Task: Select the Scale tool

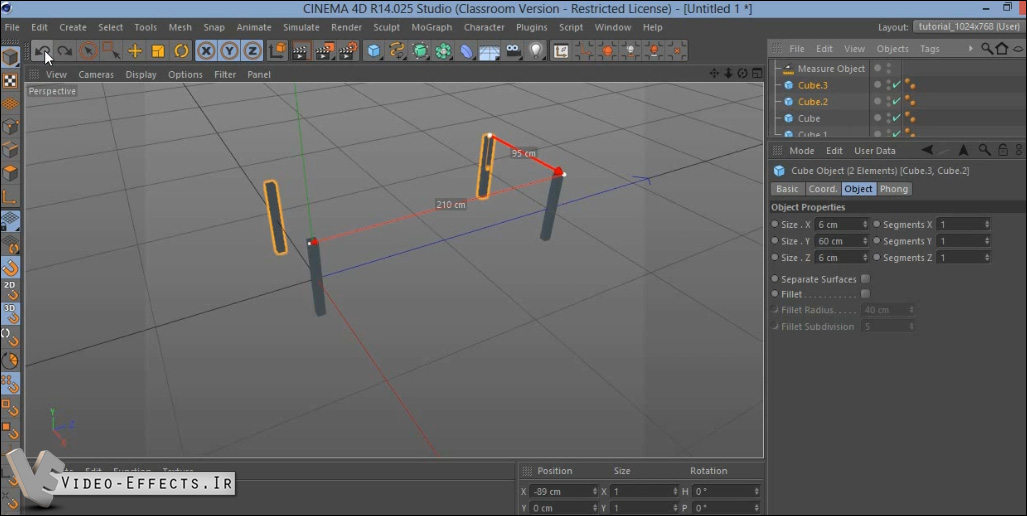Action: click(158, 50)
